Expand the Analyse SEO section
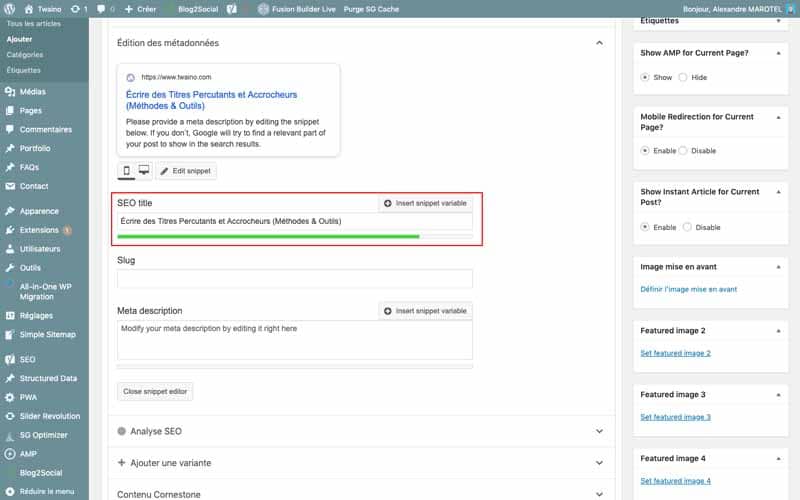The image size is (800, 500). pos(599,431)
